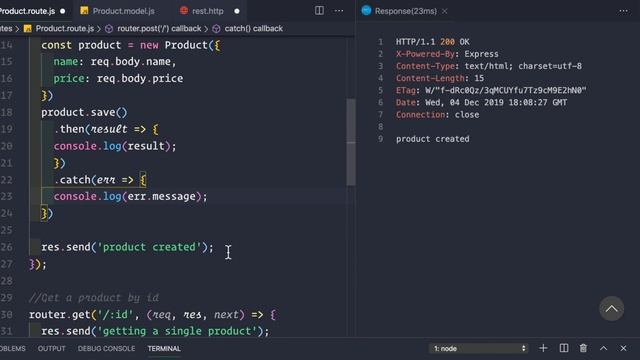Click the catch() callback breadcrumb
This screenshot has height=360, width=640.
click(x=253, y=29)
